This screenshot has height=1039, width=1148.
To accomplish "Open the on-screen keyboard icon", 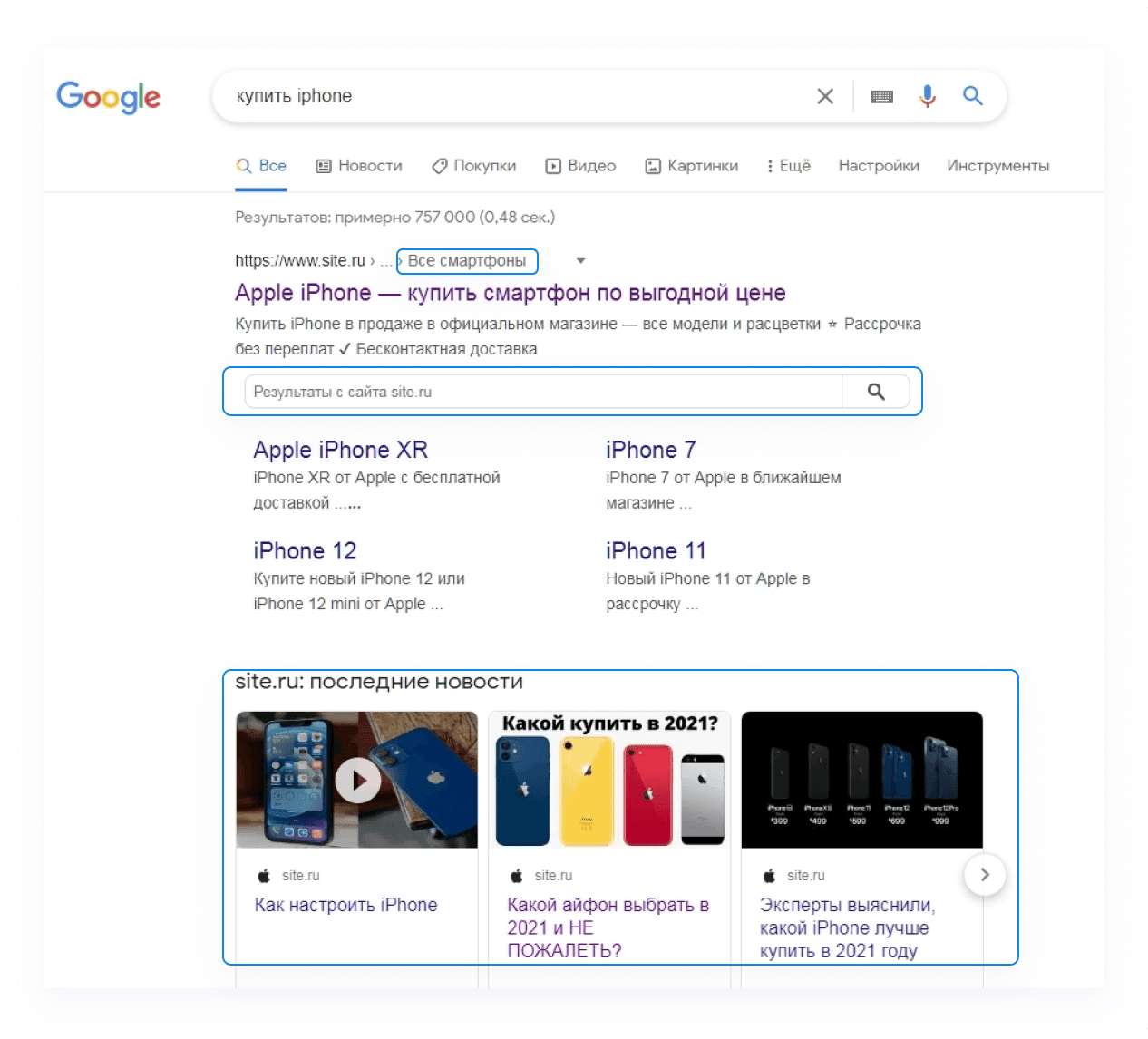I will [x=881, y=96].
